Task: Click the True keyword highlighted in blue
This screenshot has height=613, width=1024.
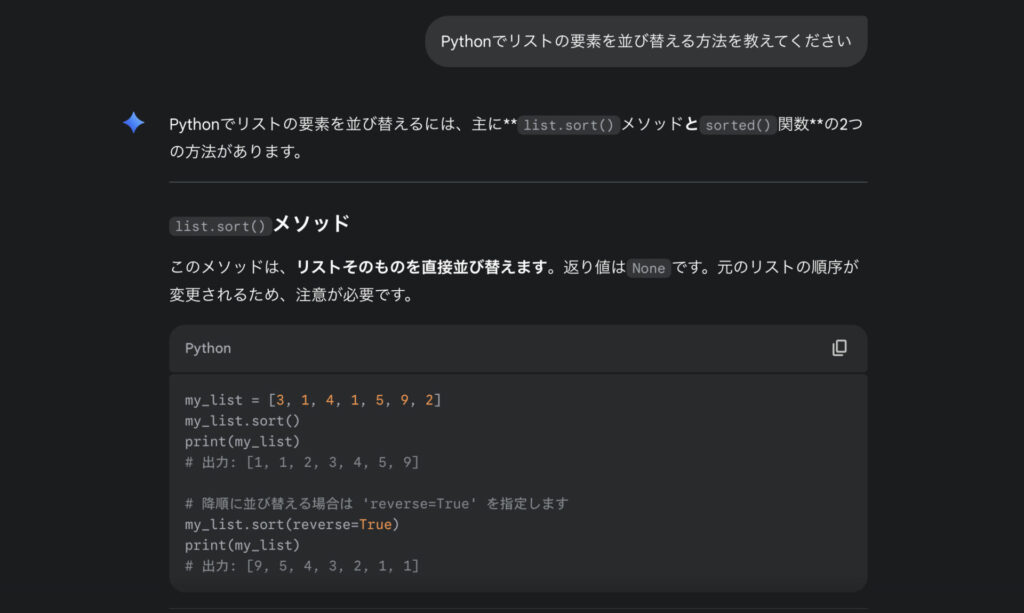Action: (x=375, y=524)
